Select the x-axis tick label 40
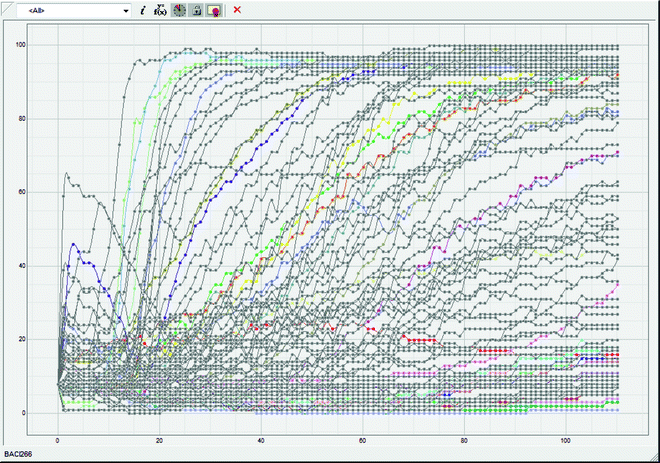Viewport: 660px width, 463px height. pyautogui.click(x=261, y=441)
